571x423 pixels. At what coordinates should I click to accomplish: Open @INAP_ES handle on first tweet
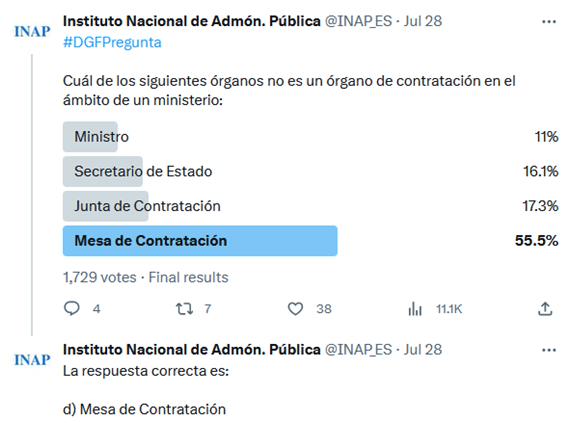[358, 21]
